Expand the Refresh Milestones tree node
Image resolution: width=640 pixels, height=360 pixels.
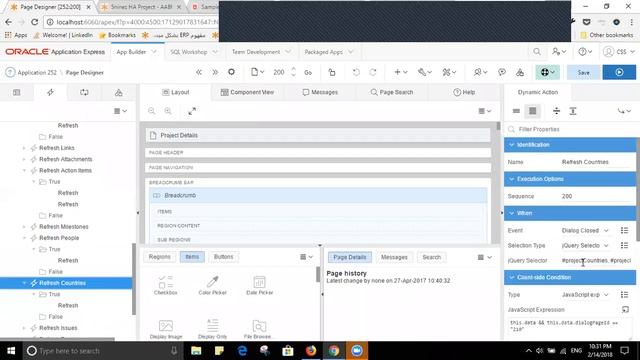point(24,227)
